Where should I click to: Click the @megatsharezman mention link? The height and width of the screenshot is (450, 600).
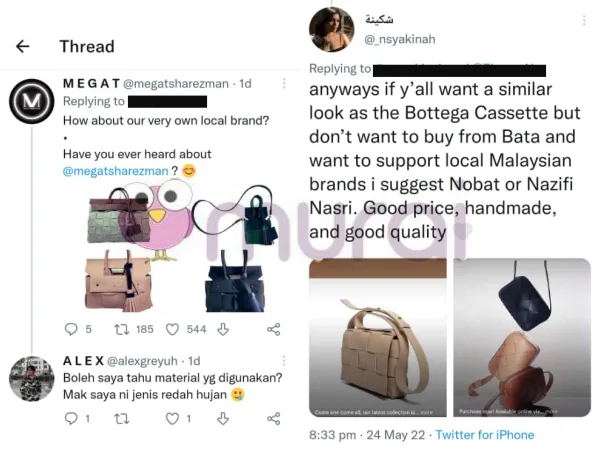tap(116, 171)
